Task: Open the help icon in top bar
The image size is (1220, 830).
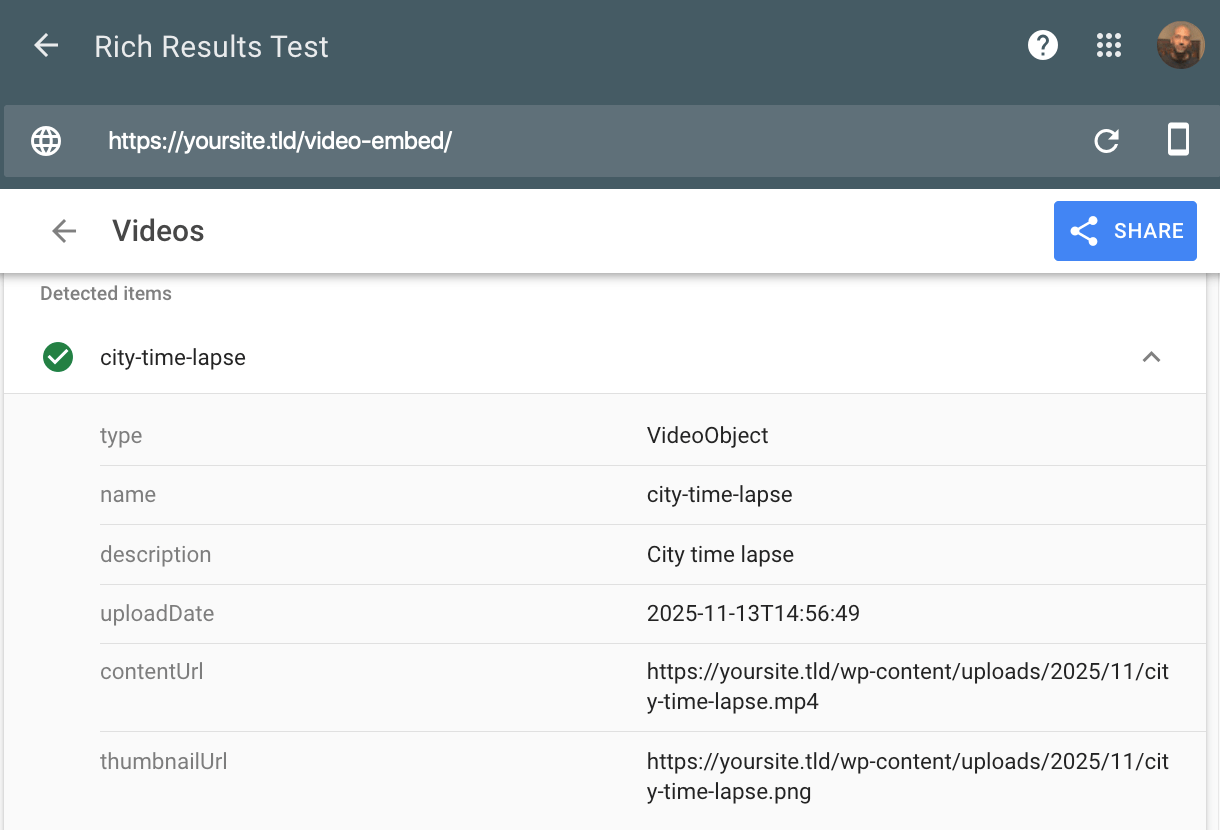Action: coord(1043,45)
